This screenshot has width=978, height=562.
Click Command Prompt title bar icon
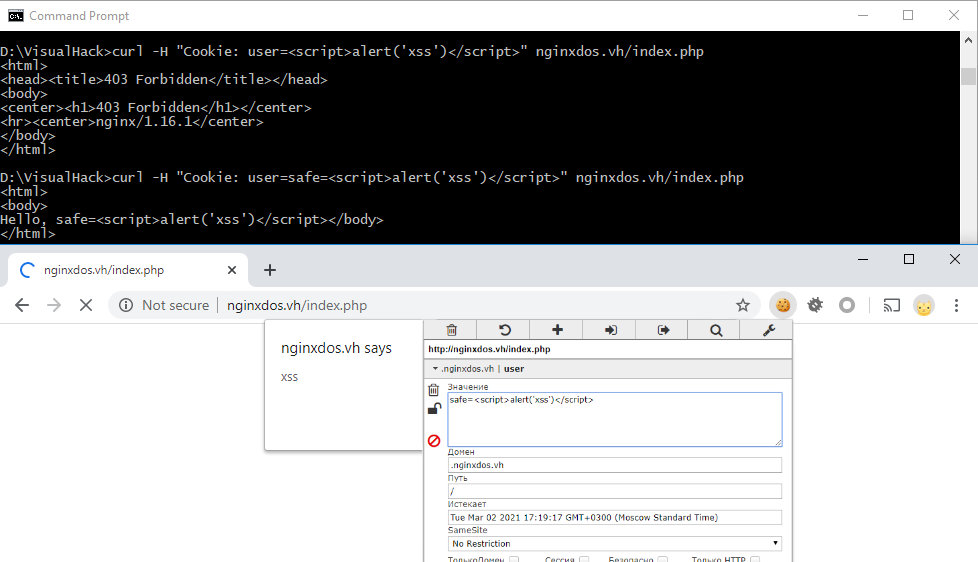16,16
